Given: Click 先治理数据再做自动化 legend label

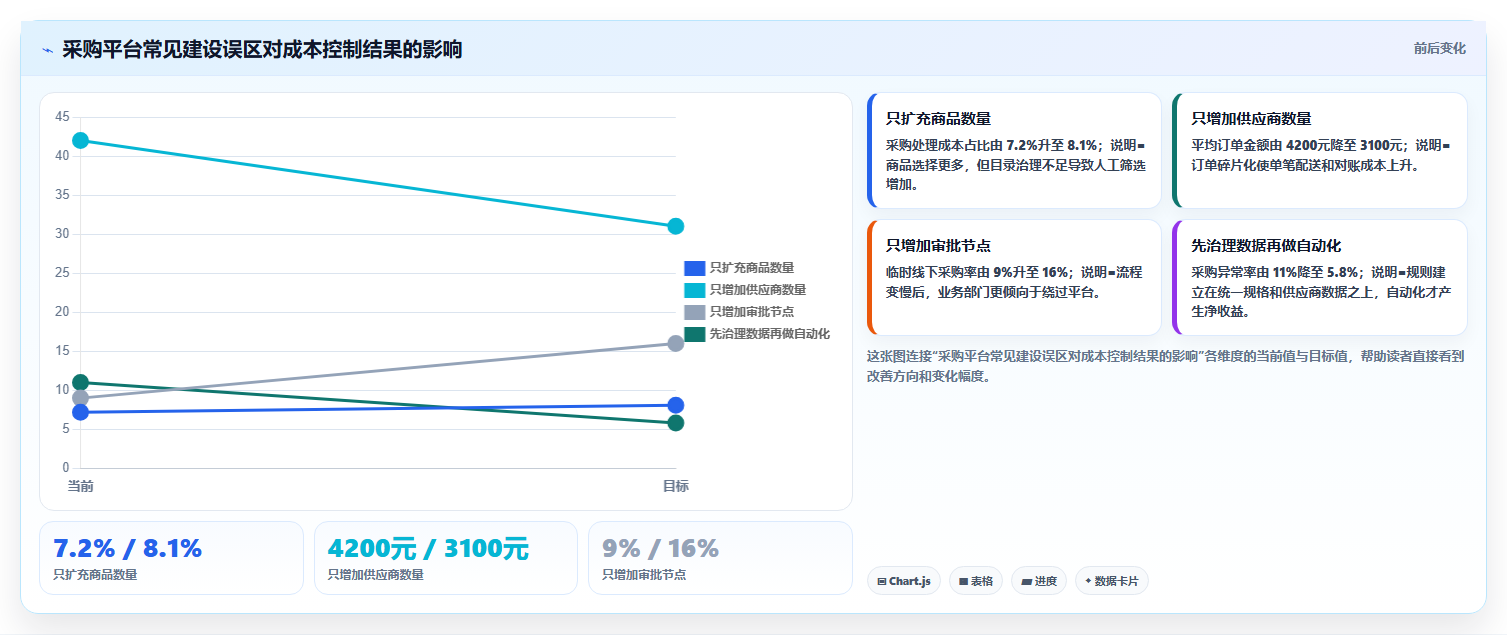Looking at the screenshot, I should point(770,334).
